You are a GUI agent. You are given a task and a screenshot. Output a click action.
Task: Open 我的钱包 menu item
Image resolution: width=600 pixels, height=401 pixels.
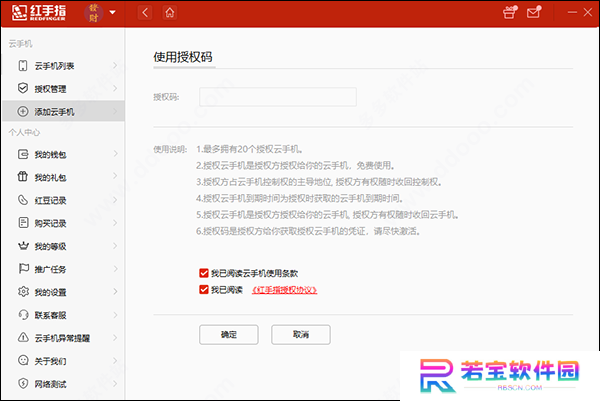[63, 154]
